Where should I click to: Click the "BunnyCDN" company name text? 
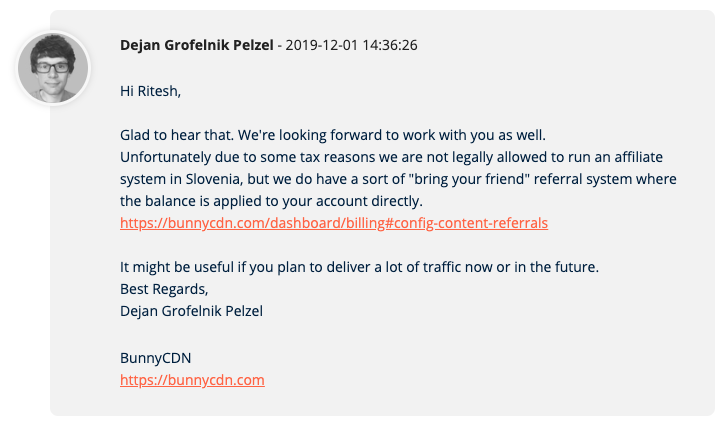point(155,358)
